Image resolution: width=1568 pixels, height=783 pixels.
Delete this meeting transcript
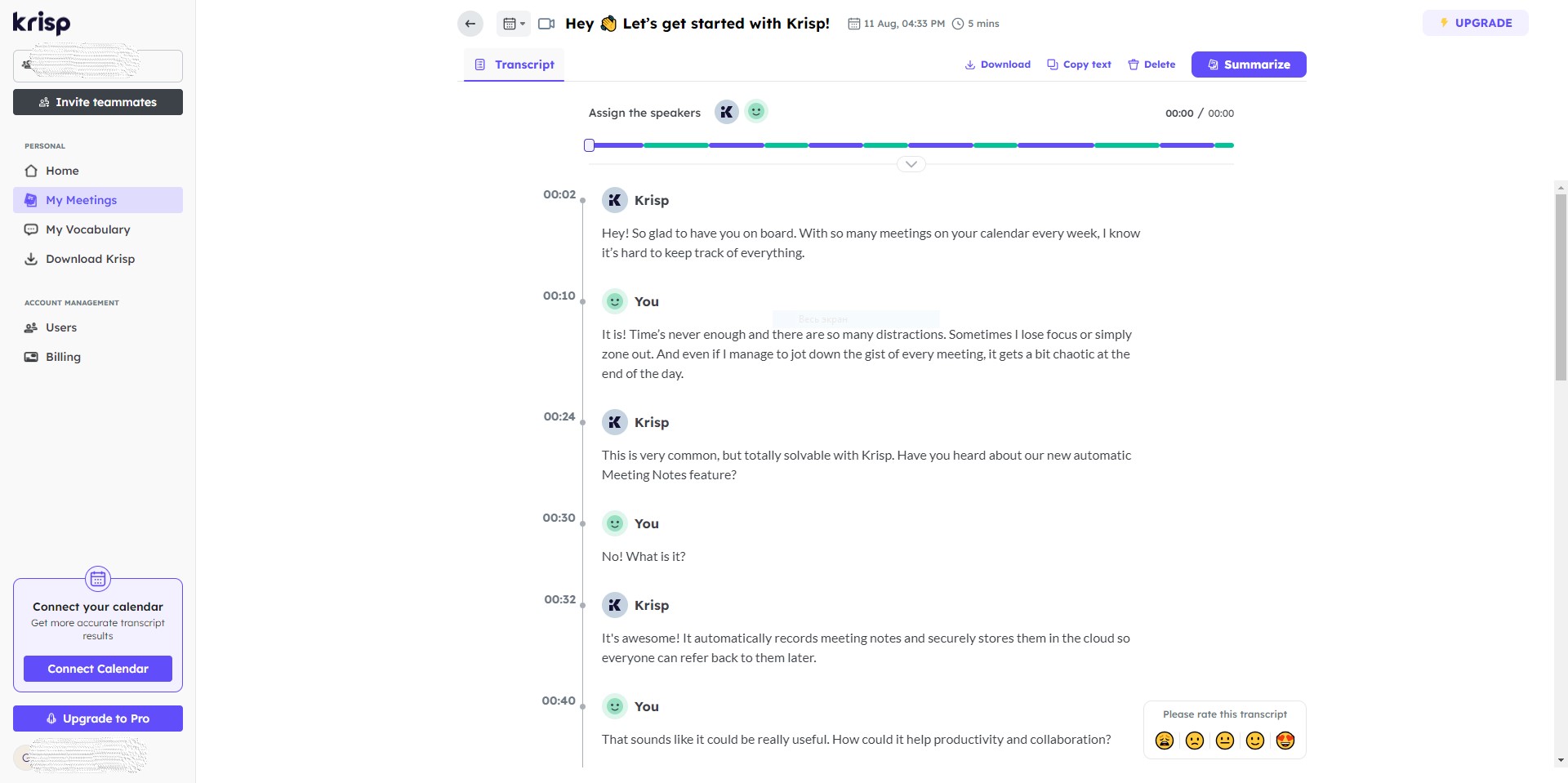point(1151,65)
